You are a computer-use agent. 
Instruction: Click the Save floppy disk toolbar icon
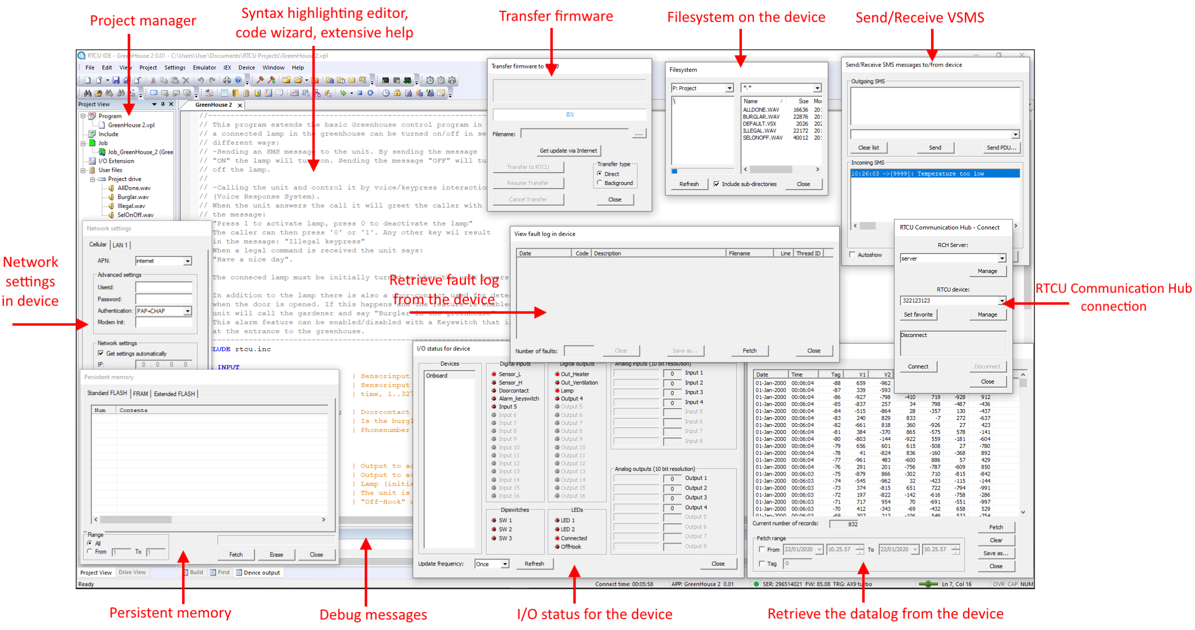pos(116,80)
